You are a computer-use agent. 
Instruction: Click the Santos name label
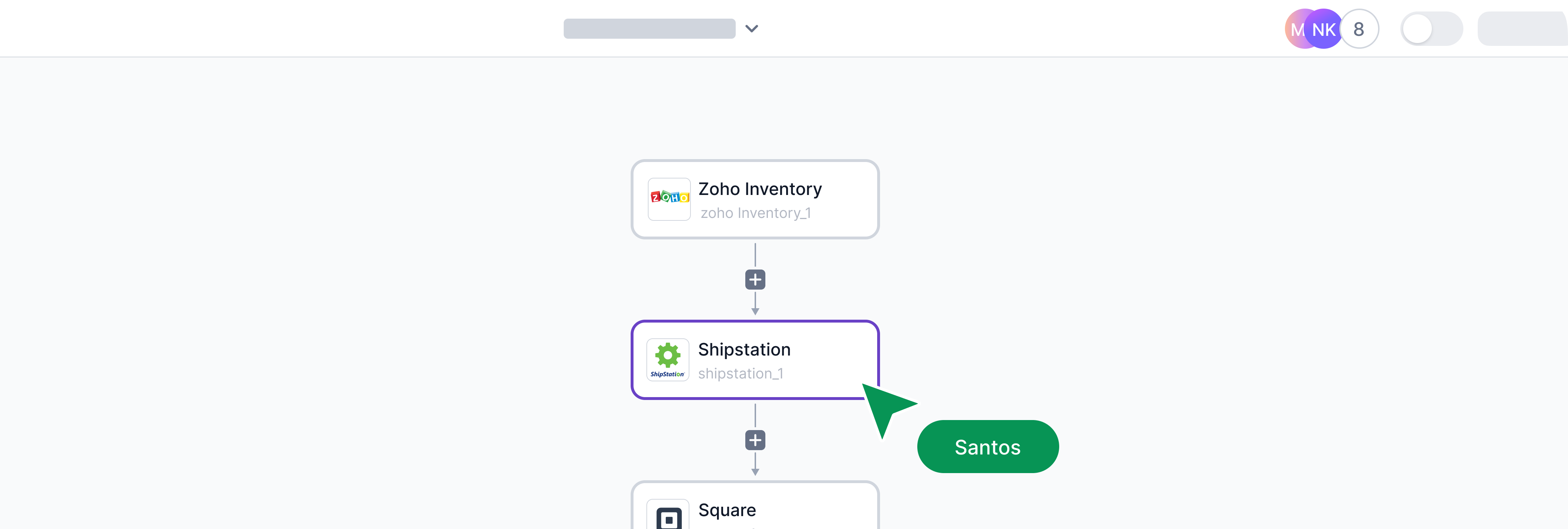click(987, 447)
